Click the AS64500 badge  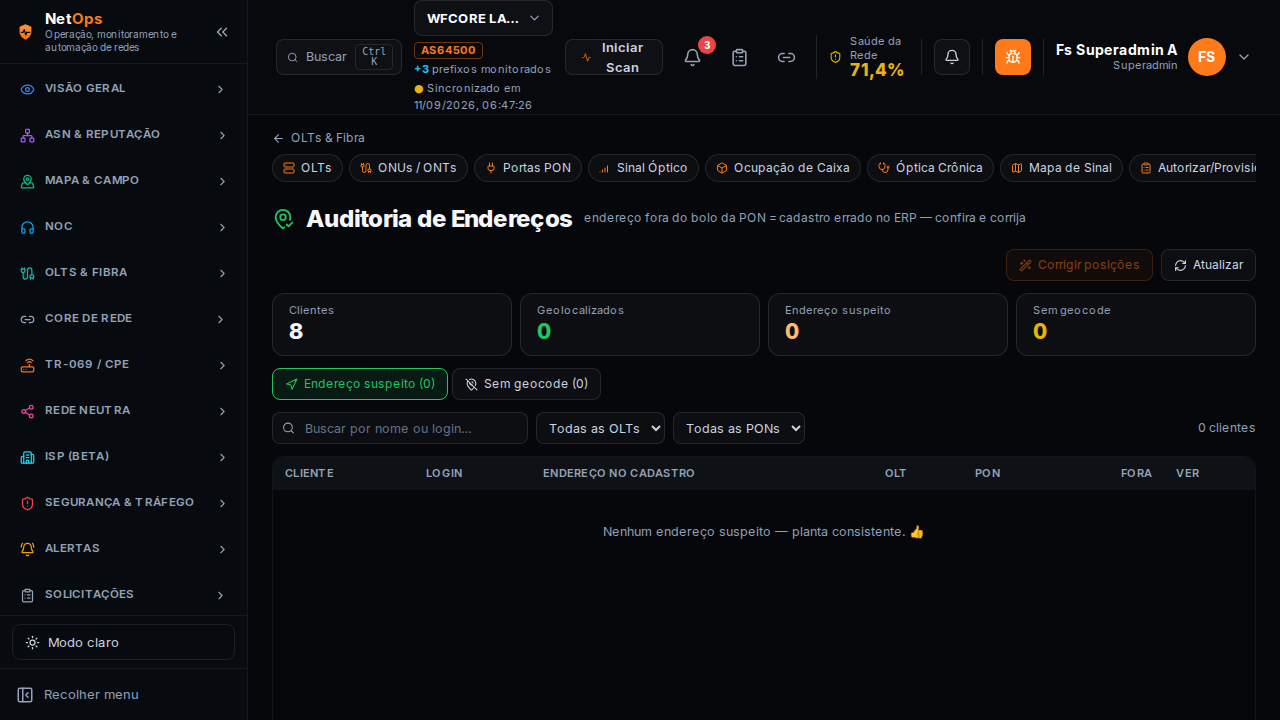tap(448, 50)
